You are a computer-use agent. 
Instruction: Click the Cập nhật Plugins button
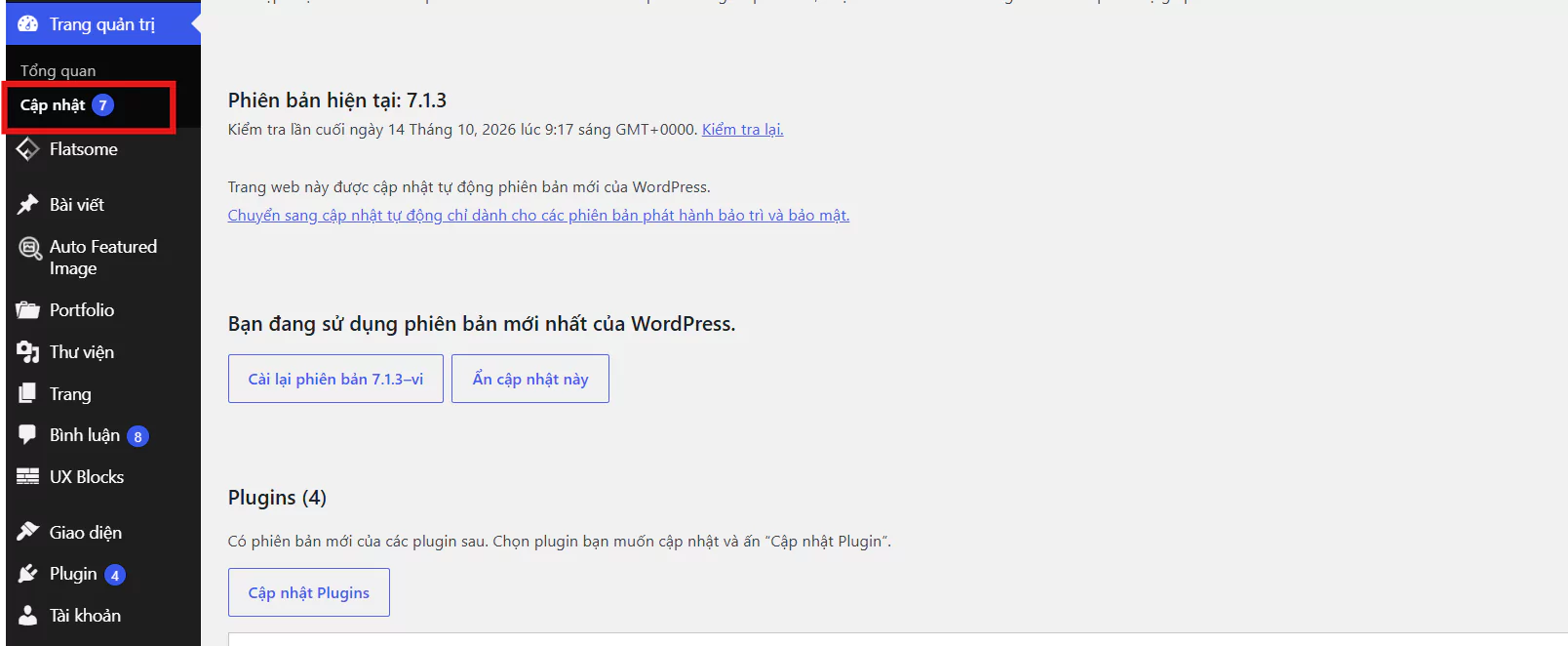[309, 592]
